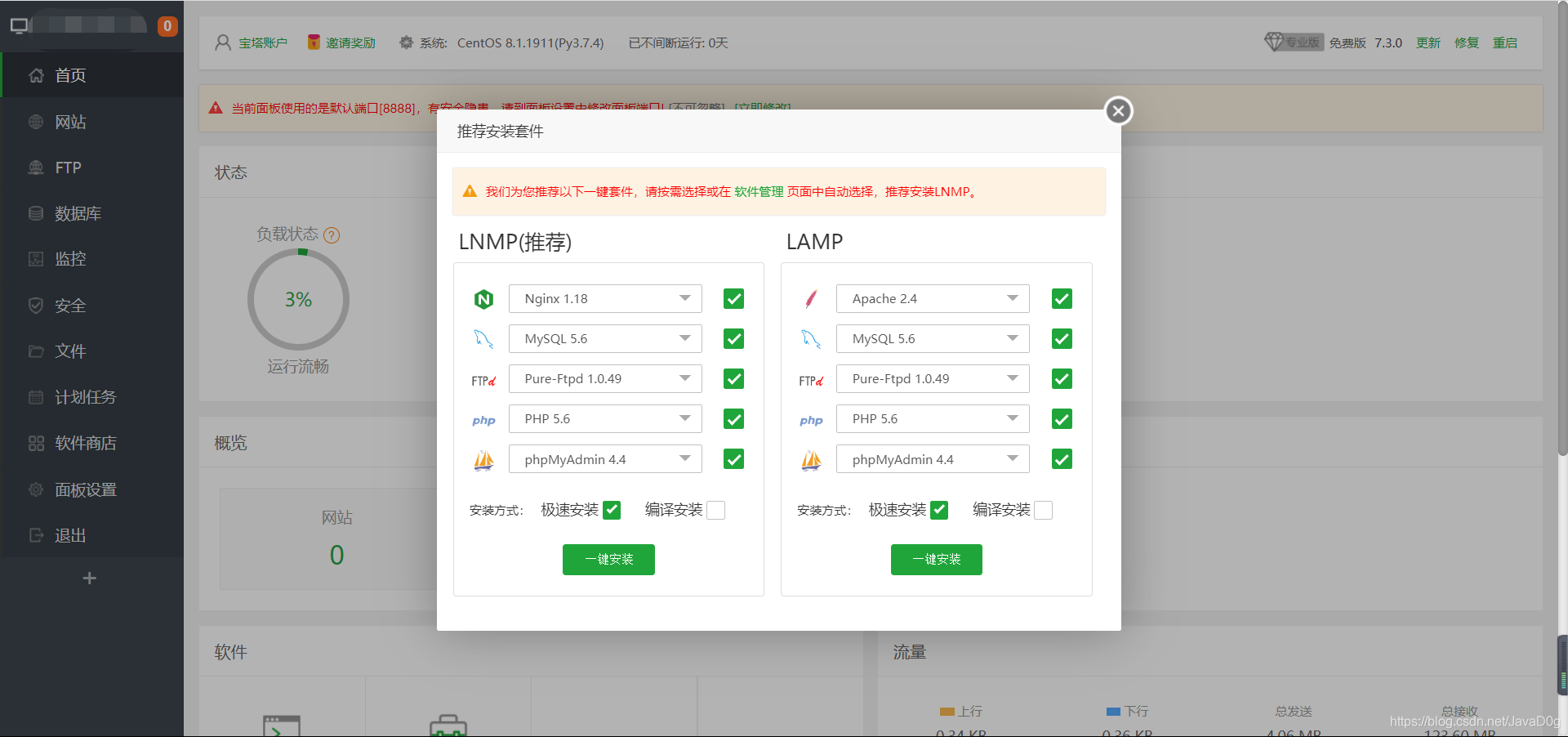The height and width of the screenshot is (737, 1568).
Task: Click the php logo icon in LAMP
Action: click(811, 420)
